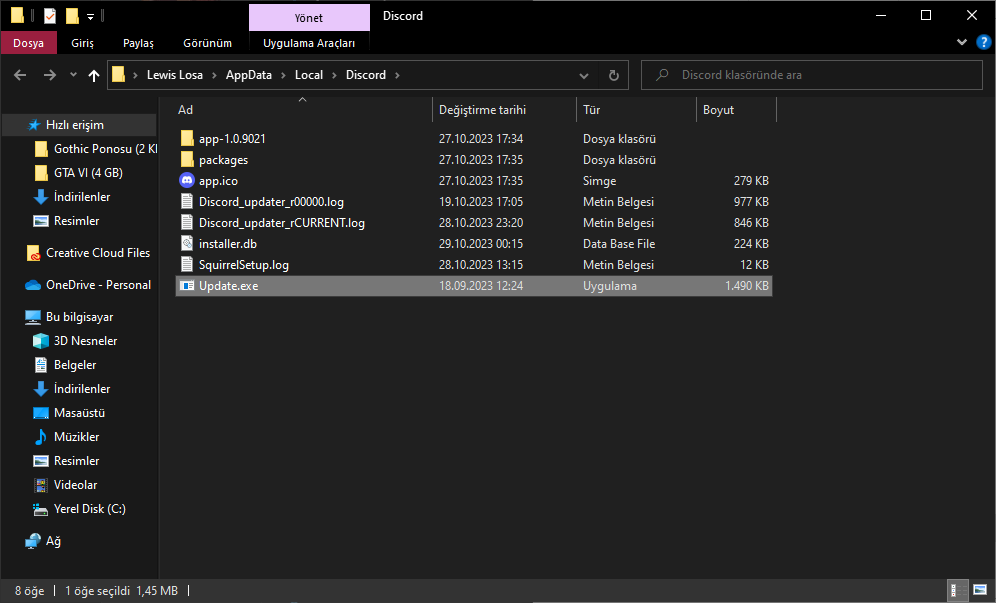Expand chevron after Discord breadcrumb
Viewport: 996px width, 603px height.
coord(398,75)
